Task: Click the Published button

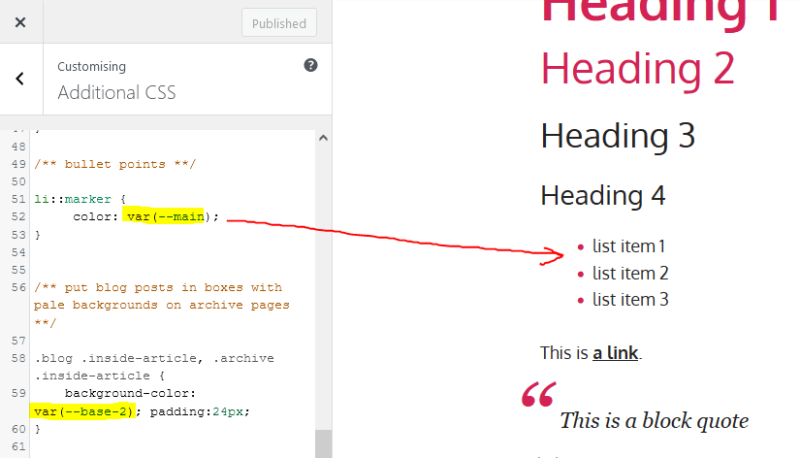Action: (279, 23)
